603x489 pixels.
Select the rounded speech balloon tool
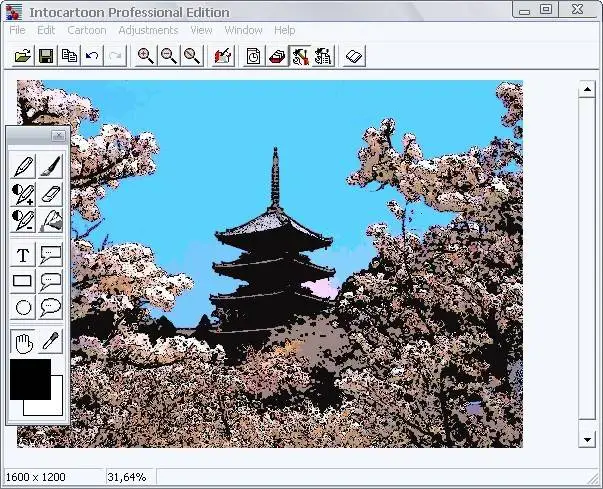(x=50, y=281)
